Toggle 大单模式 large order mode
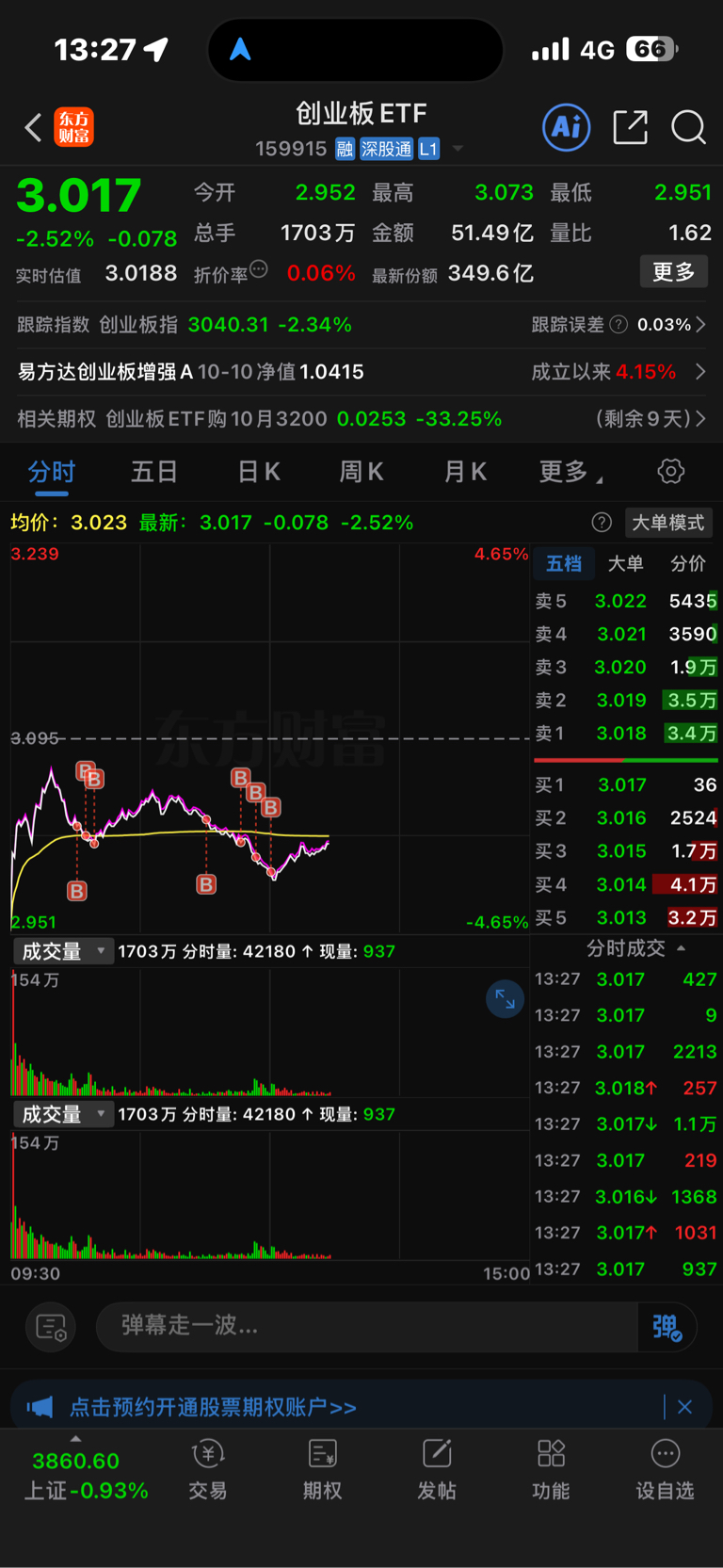This screenshot has width=723, height=1568. [x=668, y=523]
